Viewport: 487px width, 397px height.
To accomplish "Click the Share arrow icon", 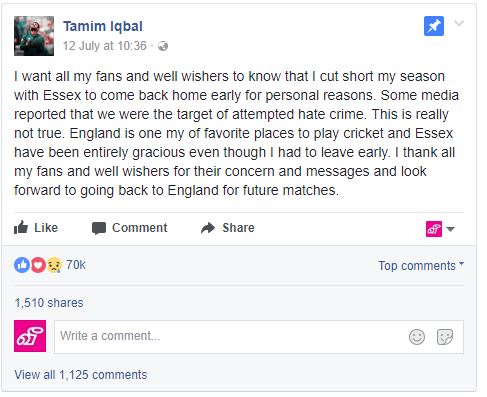I will click(208, 228).
